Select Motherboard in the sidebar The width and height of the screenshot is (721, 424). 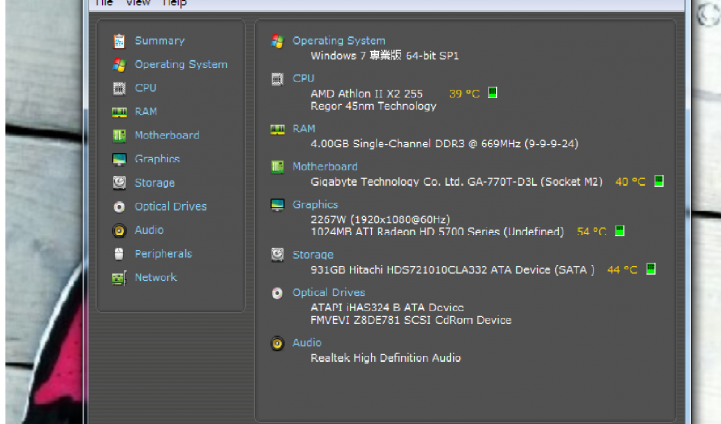[167, 136]
